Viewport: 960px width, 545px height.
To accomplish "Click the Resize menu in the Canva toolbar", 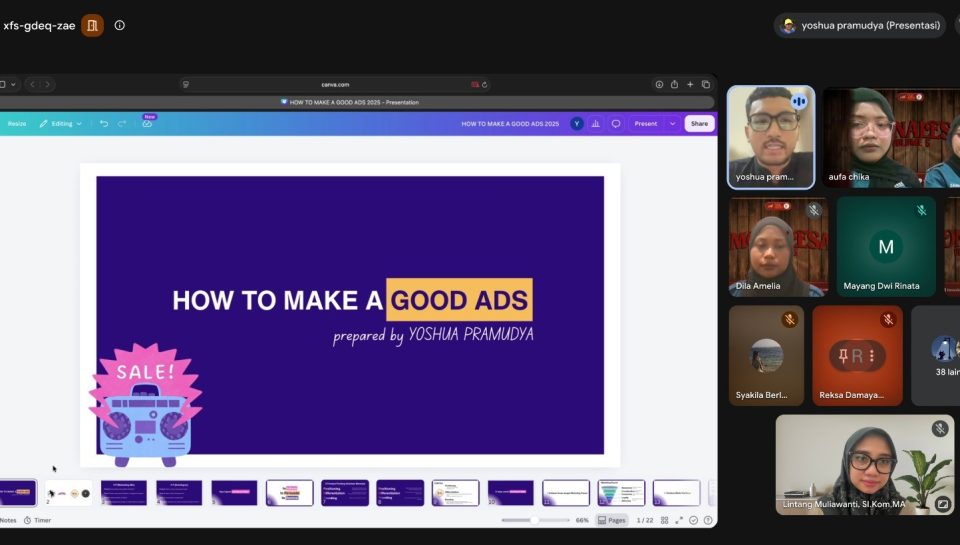I will tap(17, 124).
